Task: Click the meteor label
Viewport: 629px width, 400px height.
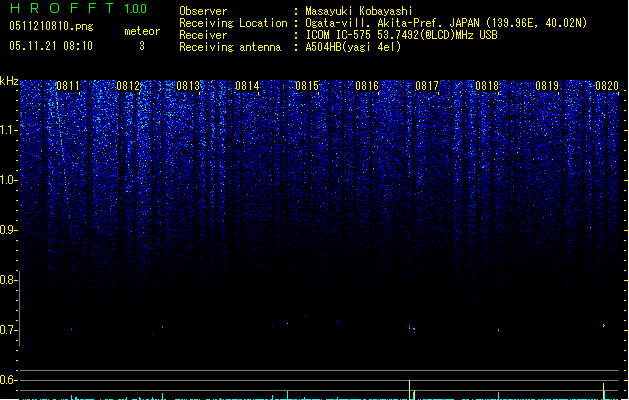Action: click(142, 31)
